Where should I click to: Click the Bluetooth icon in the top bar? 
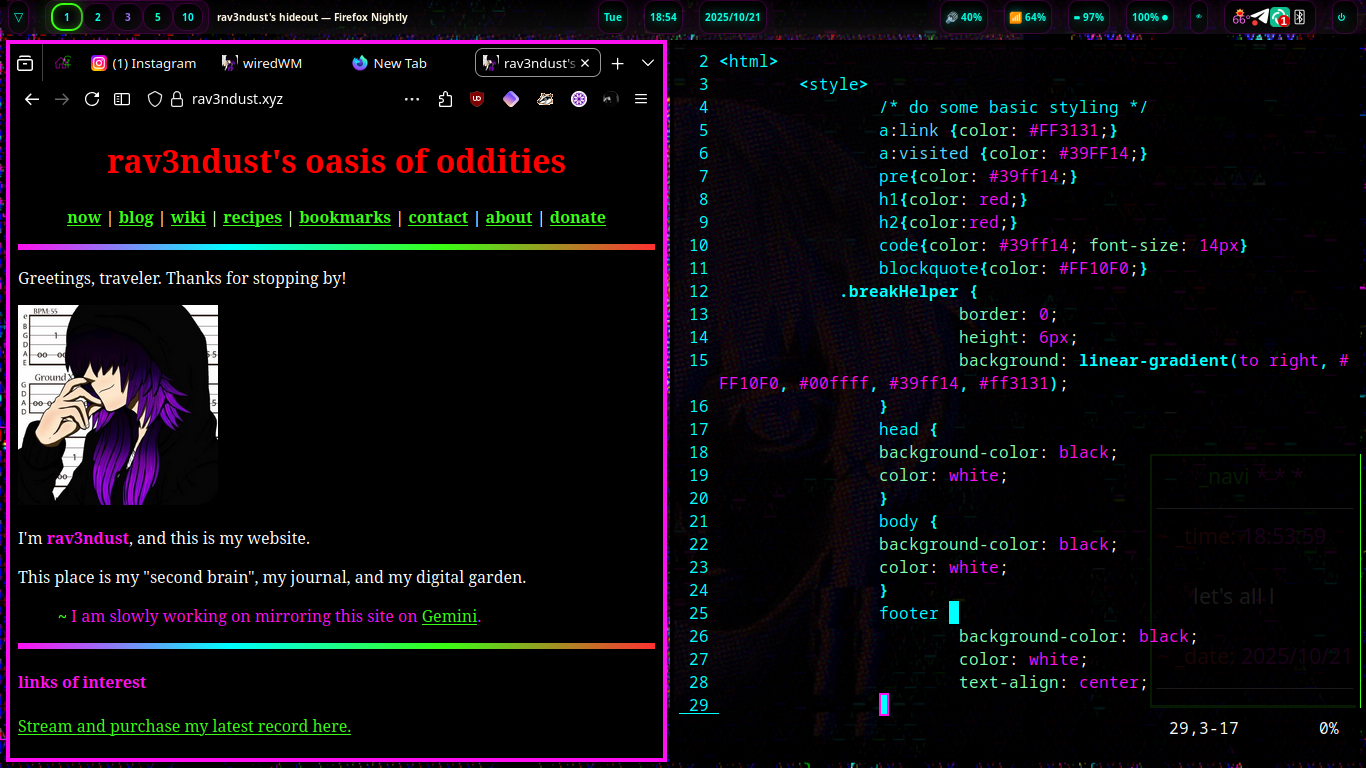coord(1300,17)
